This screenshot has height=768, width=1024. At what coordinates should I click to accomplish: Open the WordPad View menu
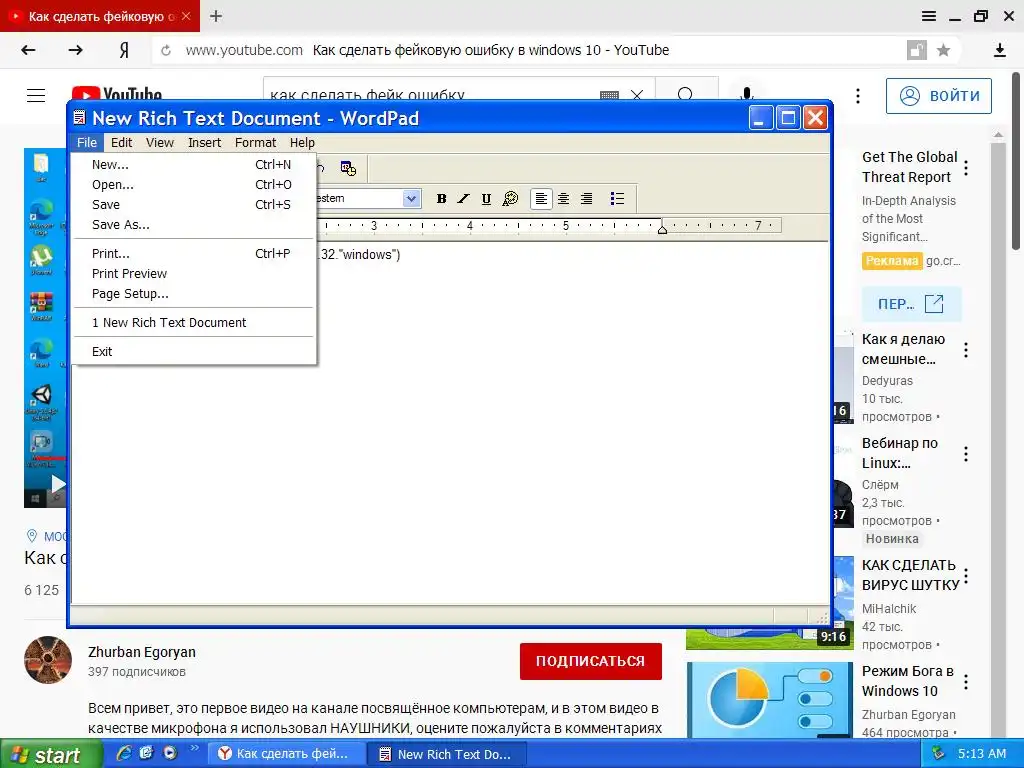point(160,142)
